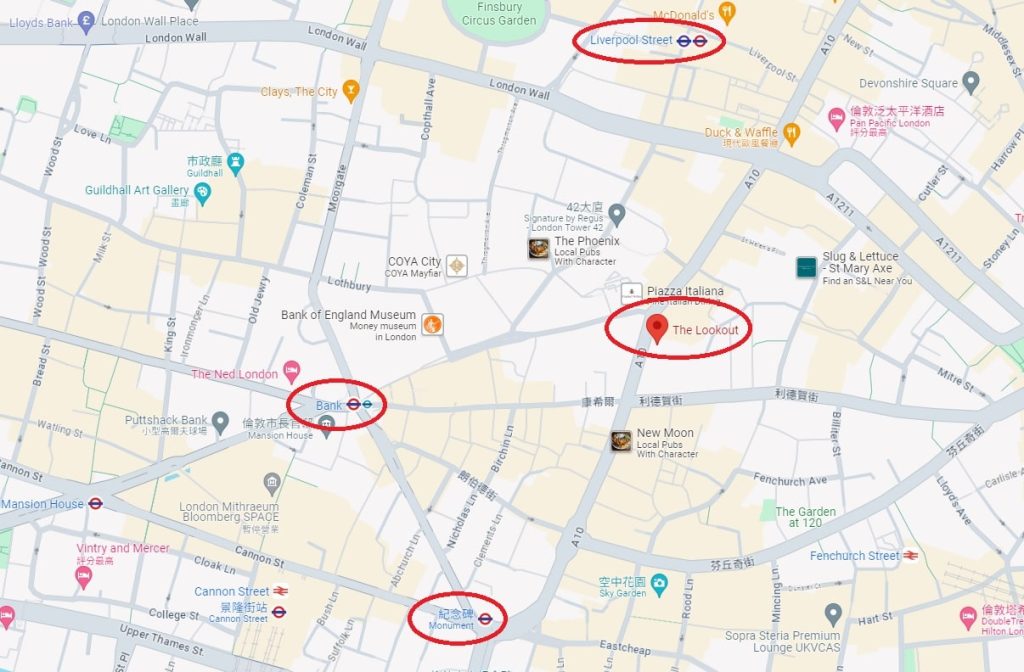Open the Liverpool Street station label
Image resolution: width=1024 pixels, height=672 pixels.
tap(631, 40)
